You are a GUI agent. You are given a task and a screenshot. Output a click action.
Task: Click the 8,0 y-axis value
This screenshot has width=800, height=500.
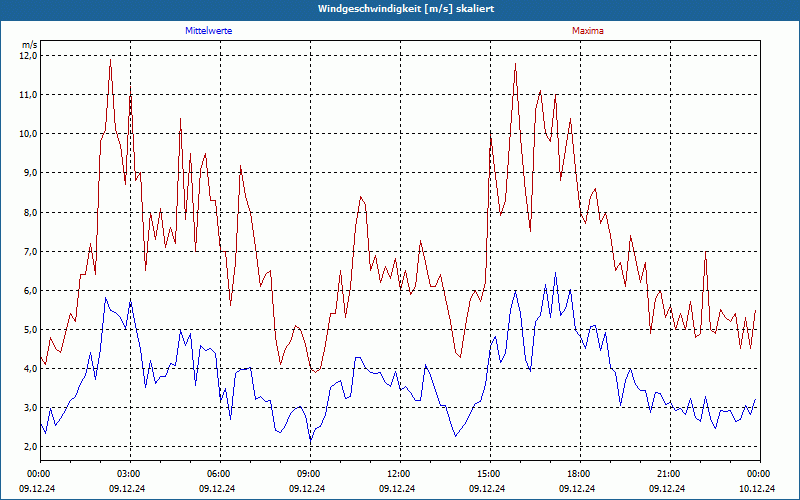pyautogui.click(x=31, y=212)
